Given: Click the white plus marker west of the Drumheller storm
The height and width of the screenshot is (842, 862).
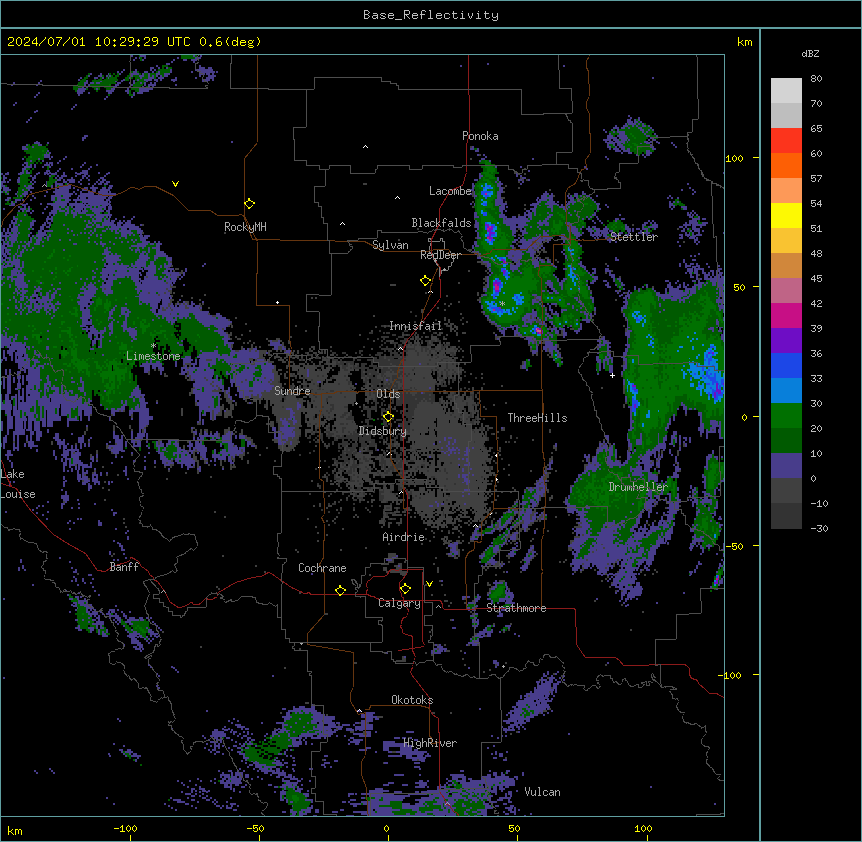Looking at the screenshot, I should pyautogui.click(x=612, y=375).
